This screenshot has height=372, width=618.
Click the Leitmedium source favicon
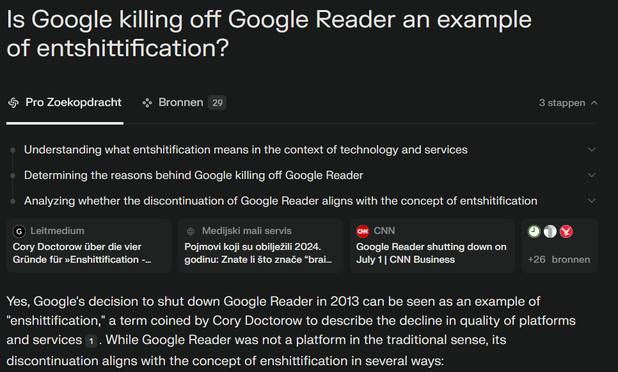pyautogui.click(x=19, y=231)
